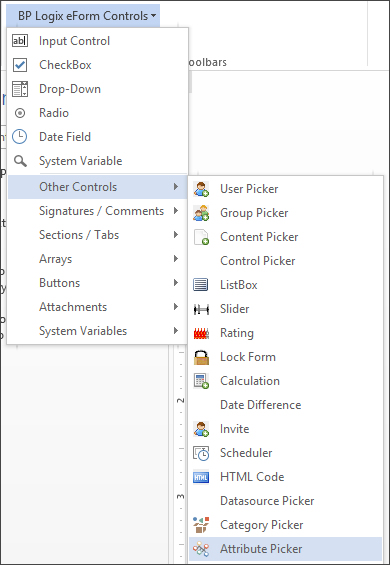Open the Attachments menu item
The image size is (390, 565).
point(97,307)
